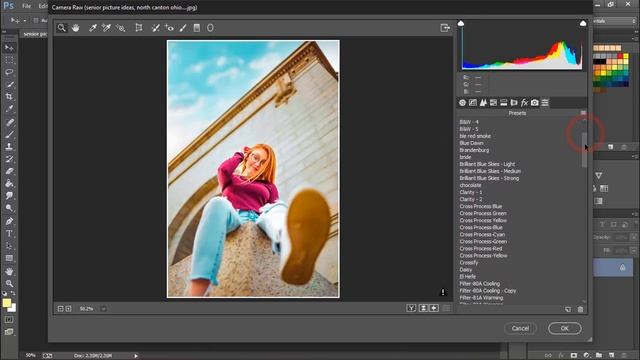
Task: Pick the White Balance eyedropper tool
Action: [x=93, y=28]
